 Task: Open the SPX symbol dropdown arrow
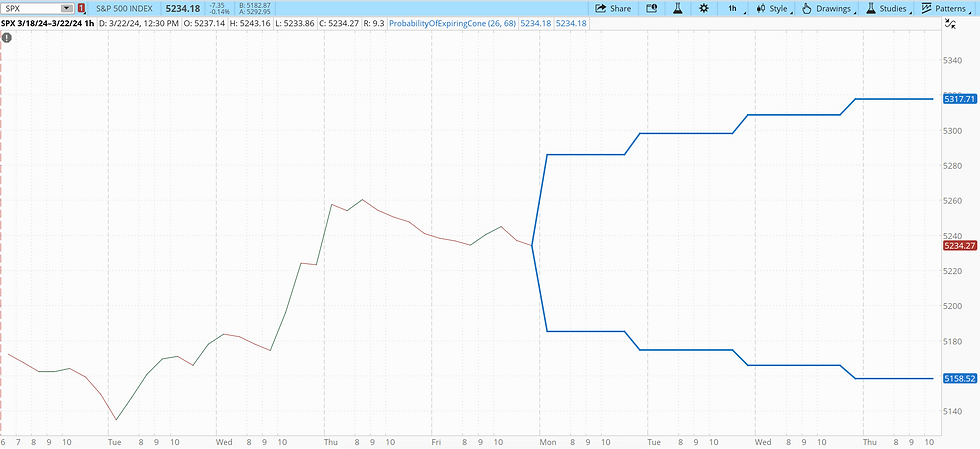[67, 9]
